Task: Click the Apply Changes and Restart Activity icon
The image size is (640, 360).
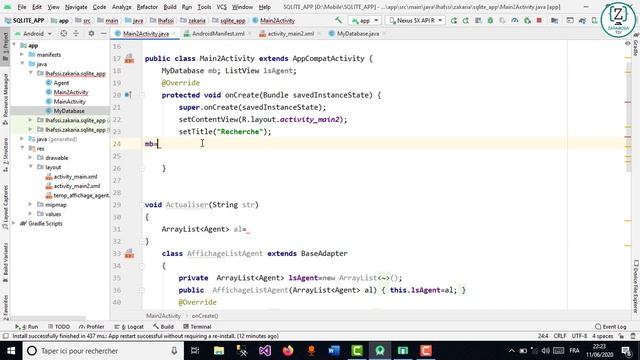Action: click(x=466, y=20)
